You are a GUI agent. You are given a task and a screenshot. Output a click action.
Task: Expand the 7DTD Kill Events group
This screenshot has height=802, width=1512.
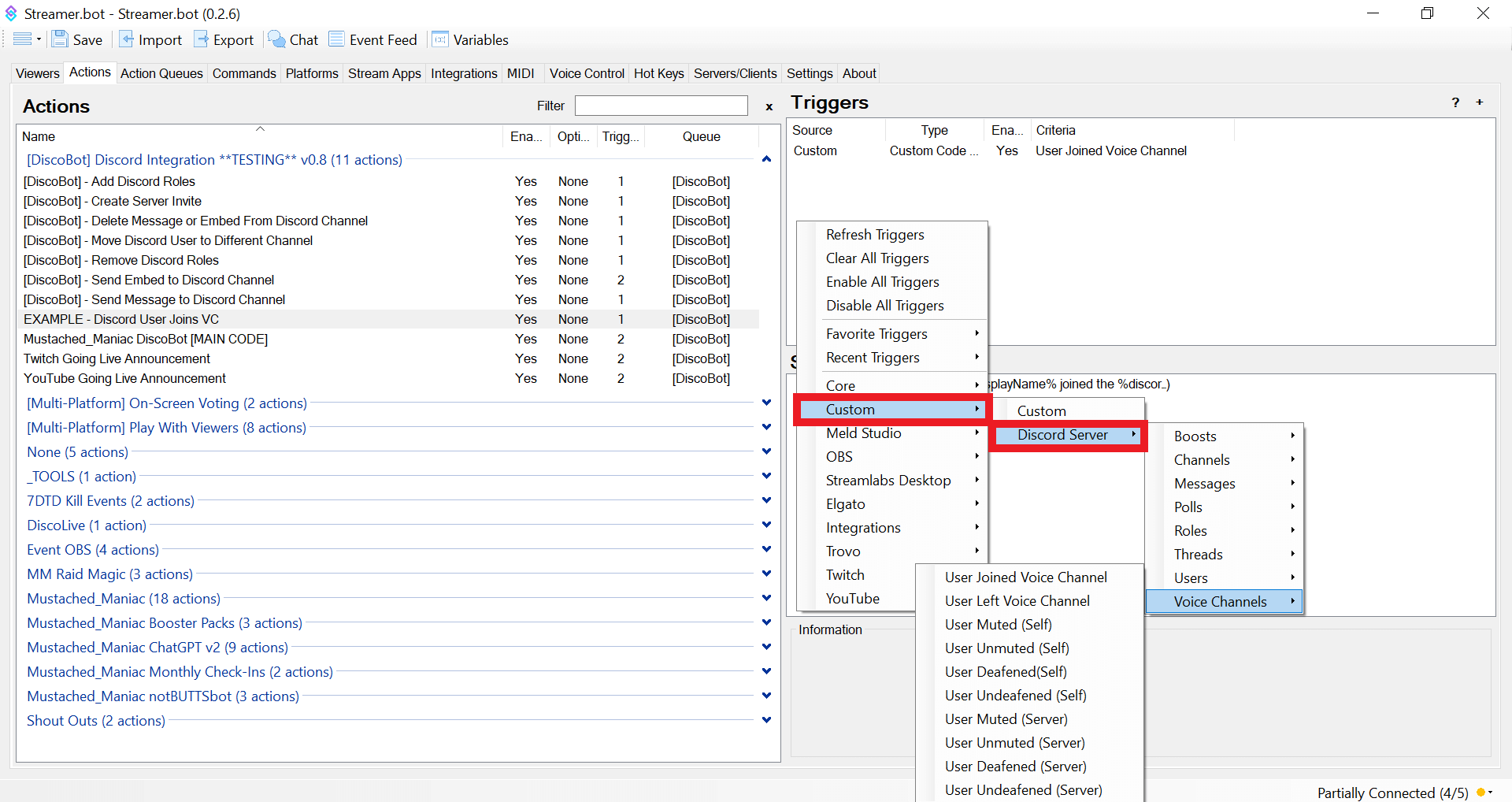tap(766, 500)
